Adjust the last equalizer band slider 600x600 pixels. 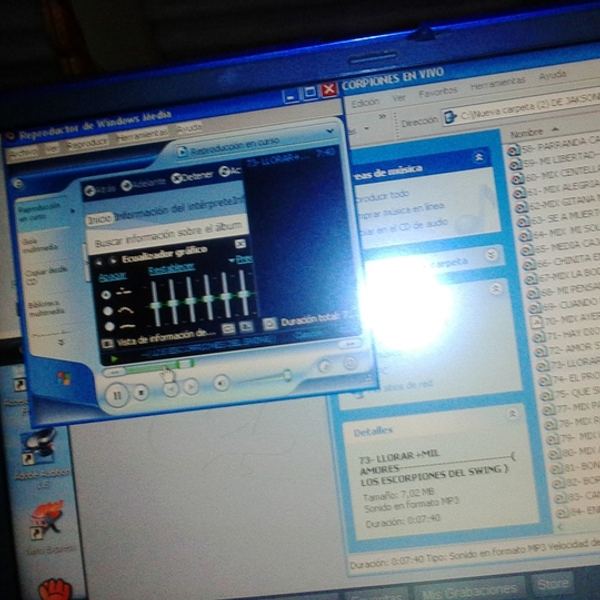(244, 293)
